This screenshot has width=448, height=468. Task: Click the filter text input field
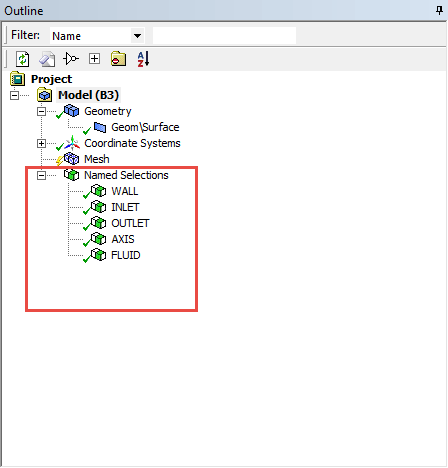coord(224,36)
